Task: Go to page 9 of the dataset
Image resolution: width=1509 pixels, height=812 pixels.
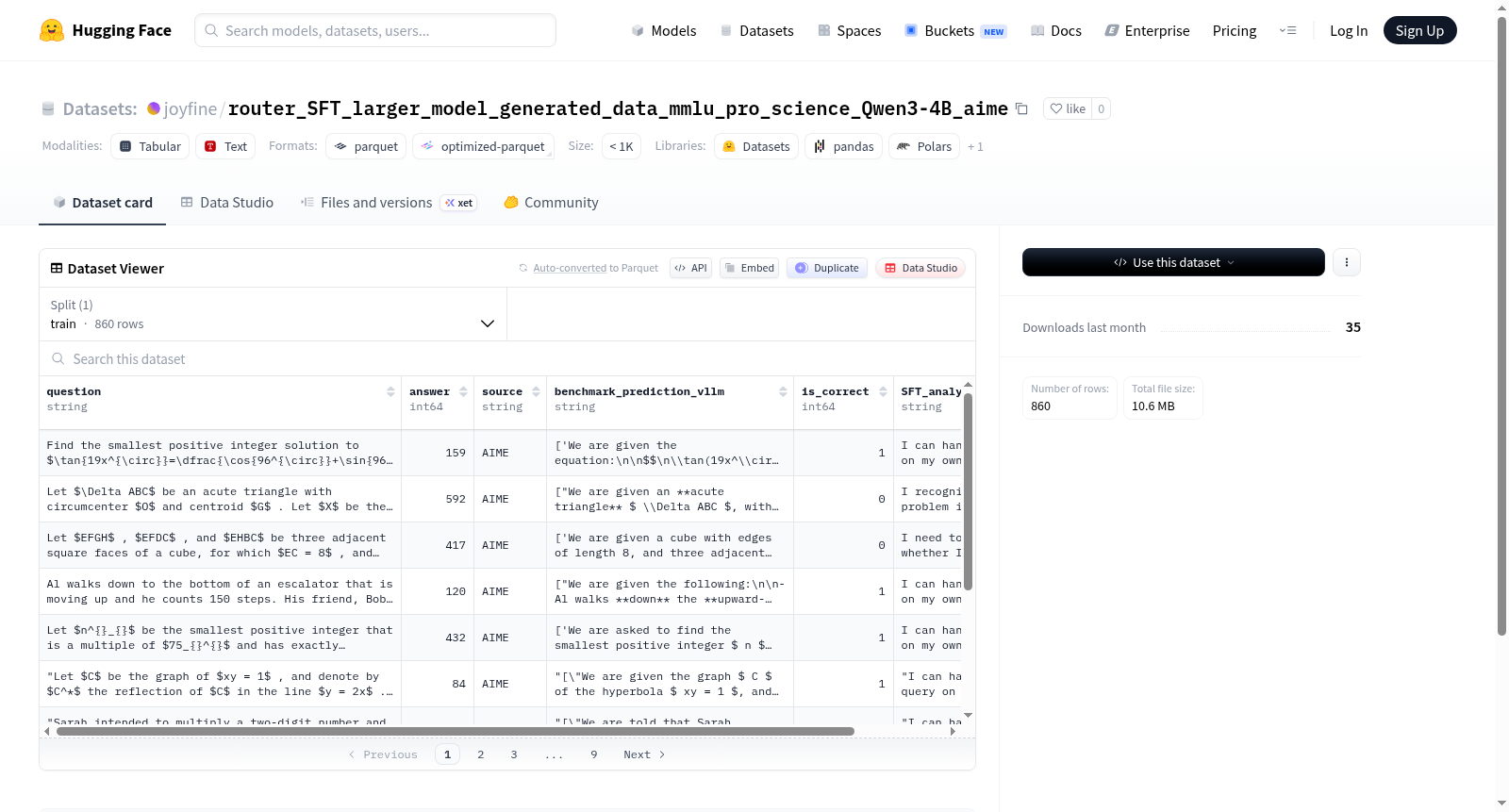Action: coord(594,754)
